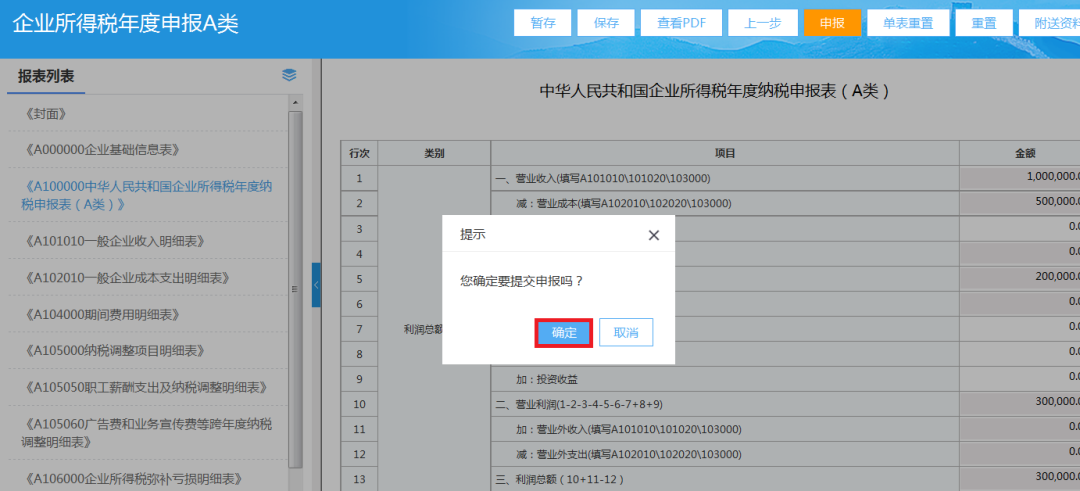
Task: Click the 营业外支出 amount field in row 12
Action: point(1021,454)
